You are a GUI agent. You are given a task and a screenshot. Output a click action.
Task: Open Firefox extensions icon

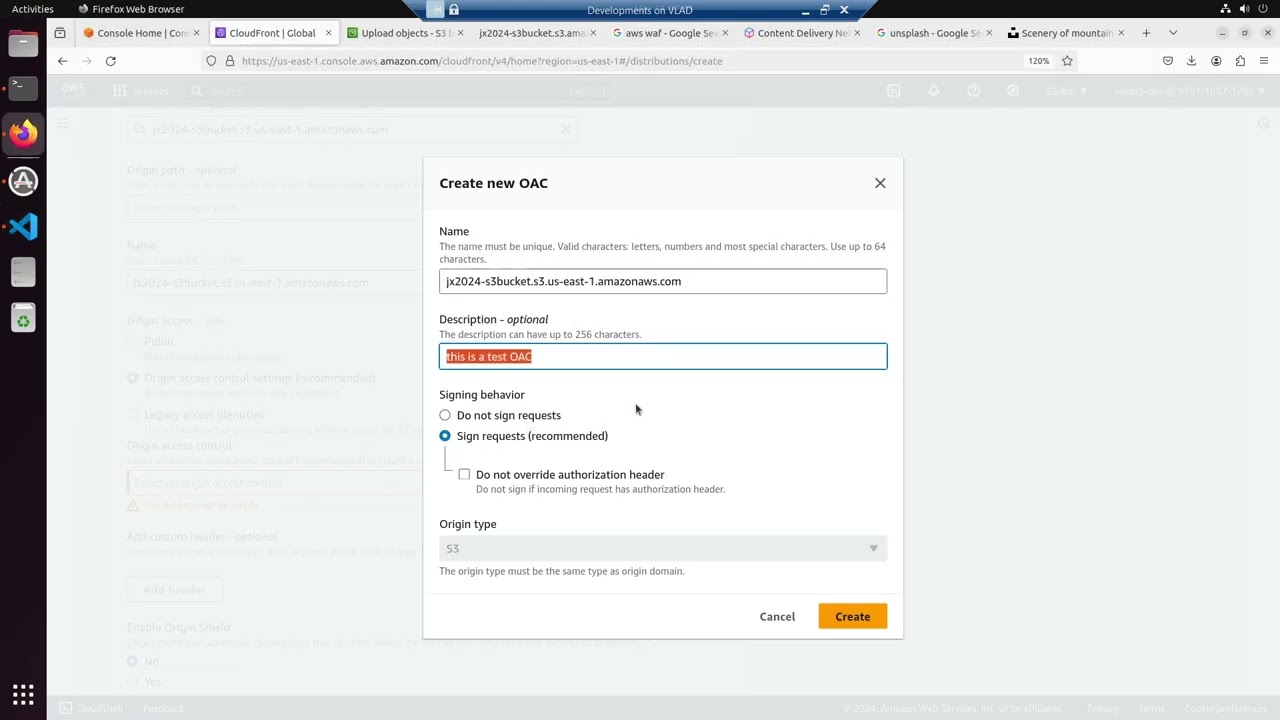coord(1240,61)
